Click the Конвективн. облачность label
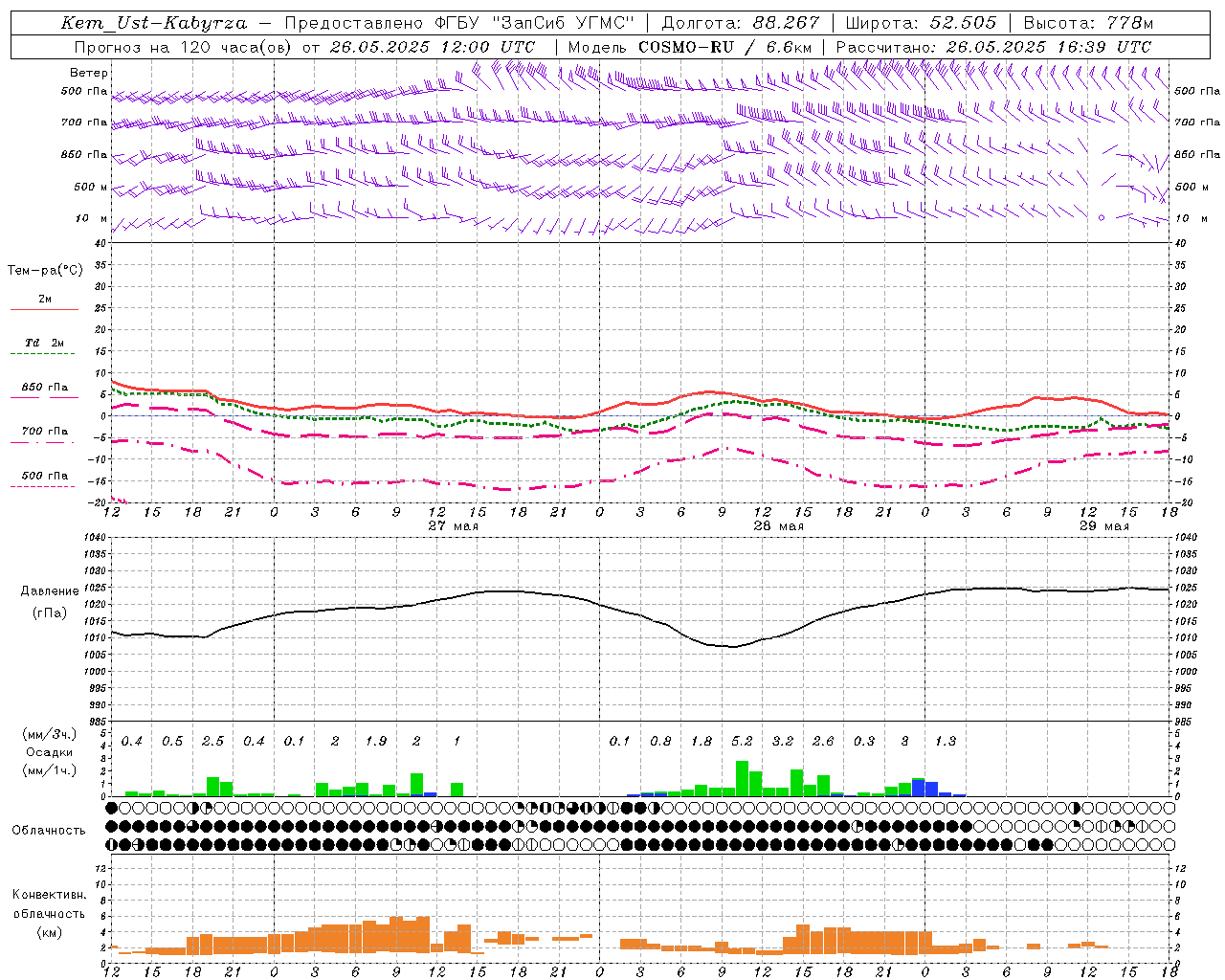This screenshot has width=1225, height=980. (x=49, y=904)
